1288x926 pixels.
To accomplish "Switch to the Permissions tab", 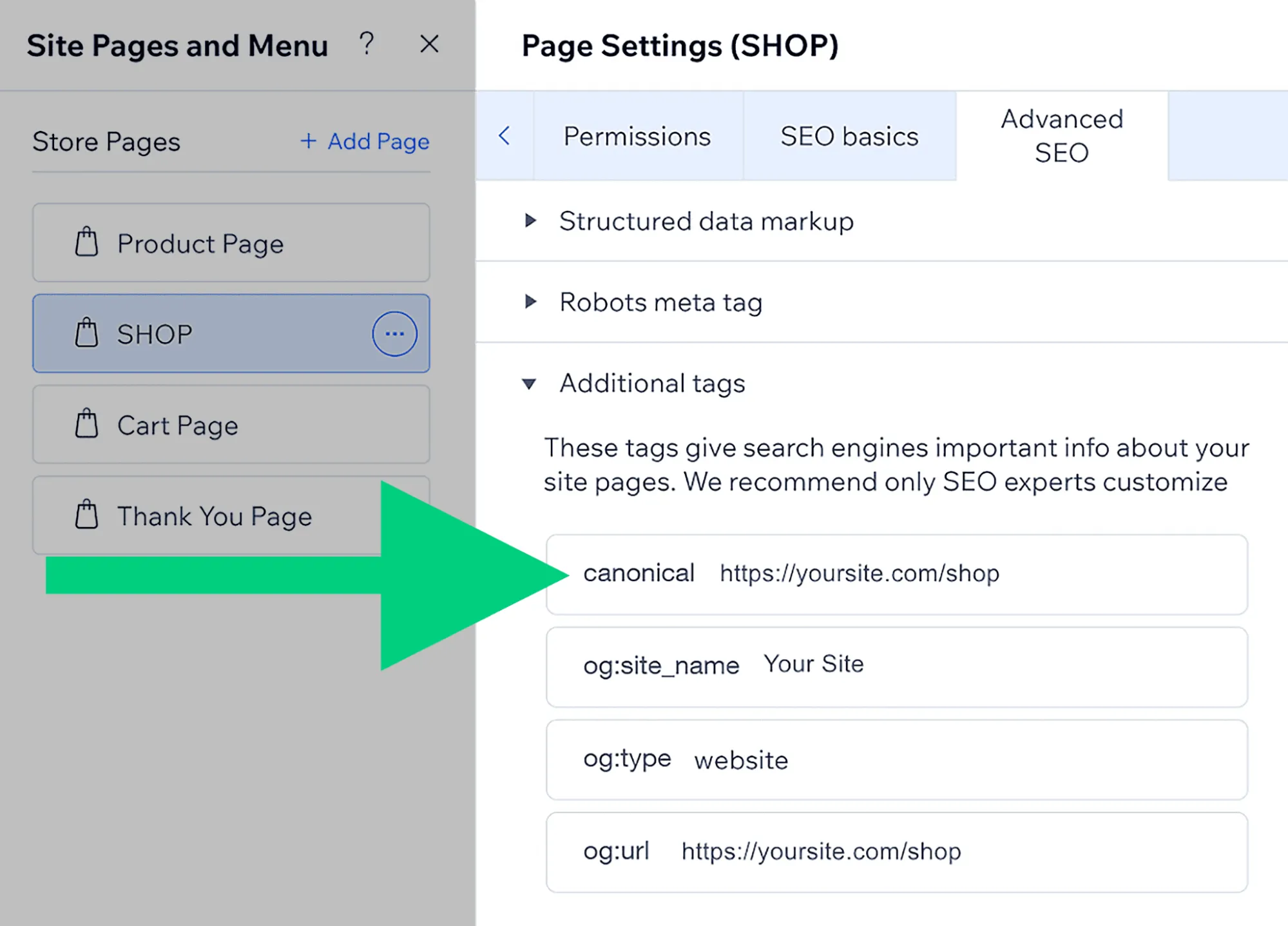I will click(637, 136).
